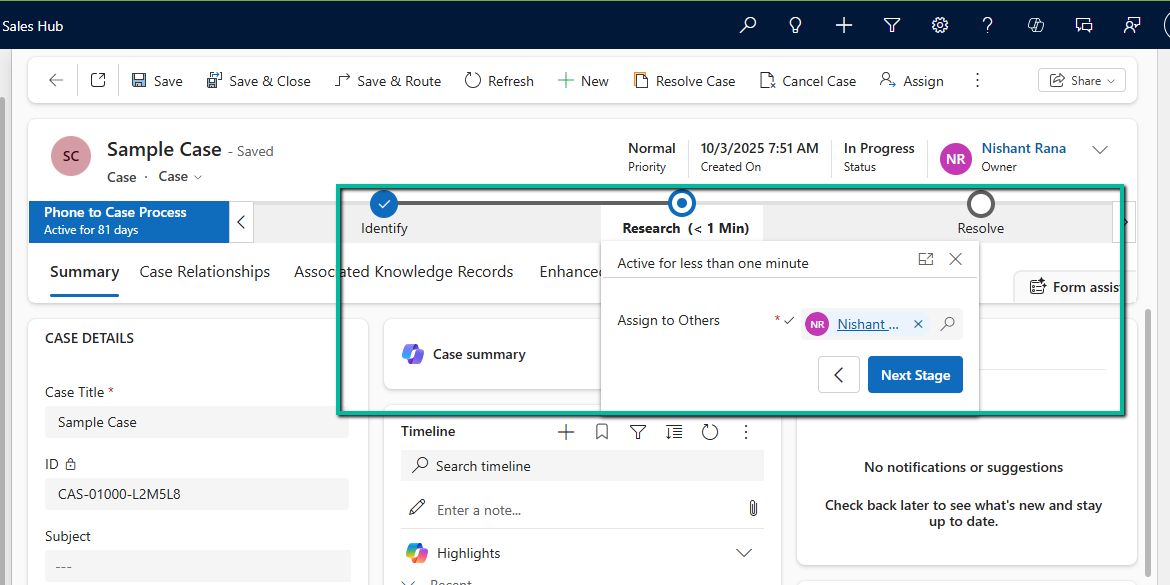Switch to Case Relationships tab

click(205, 272)
